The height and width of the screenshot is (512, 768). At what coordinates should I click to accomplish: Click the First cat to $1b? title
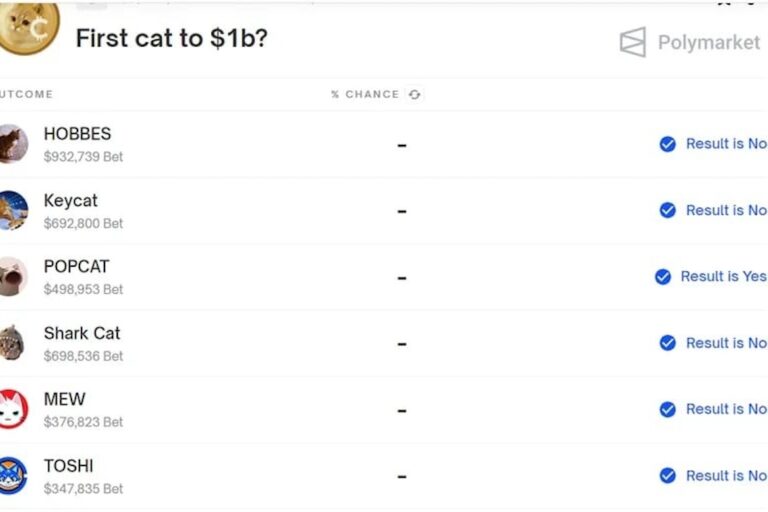coord(172,38)
